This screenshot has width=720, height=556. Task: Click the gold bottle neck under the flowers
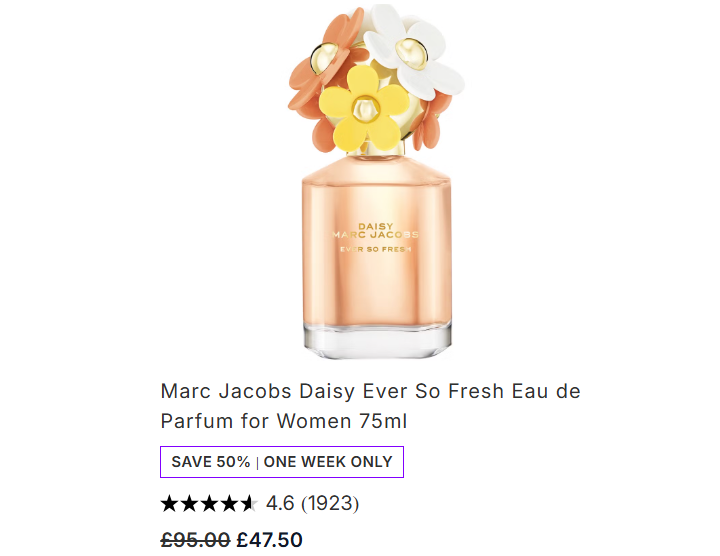click(377, 150)
